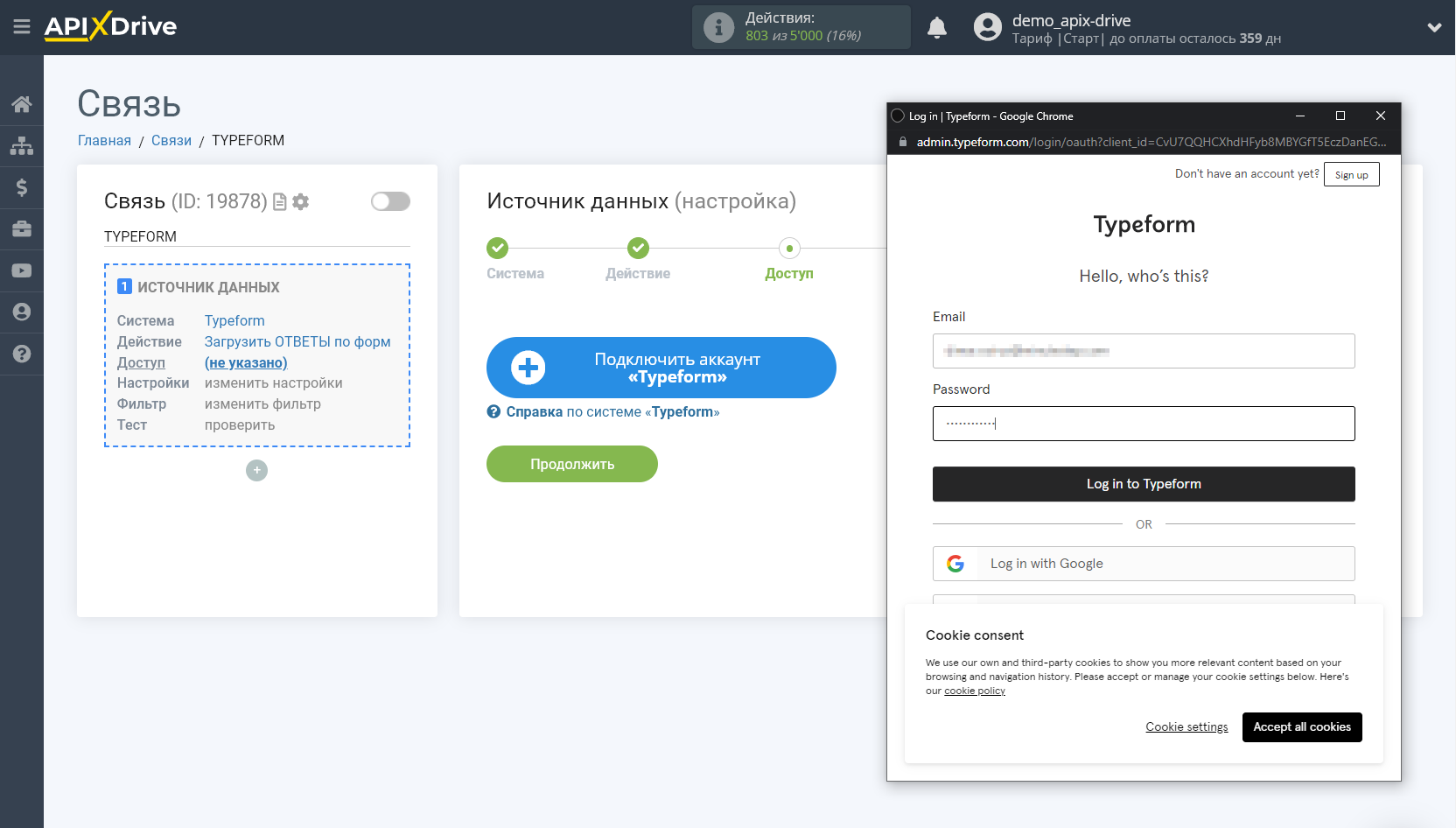1456x828 pixels.
Task: Open the cookie policy link
Action: [975, 691]
